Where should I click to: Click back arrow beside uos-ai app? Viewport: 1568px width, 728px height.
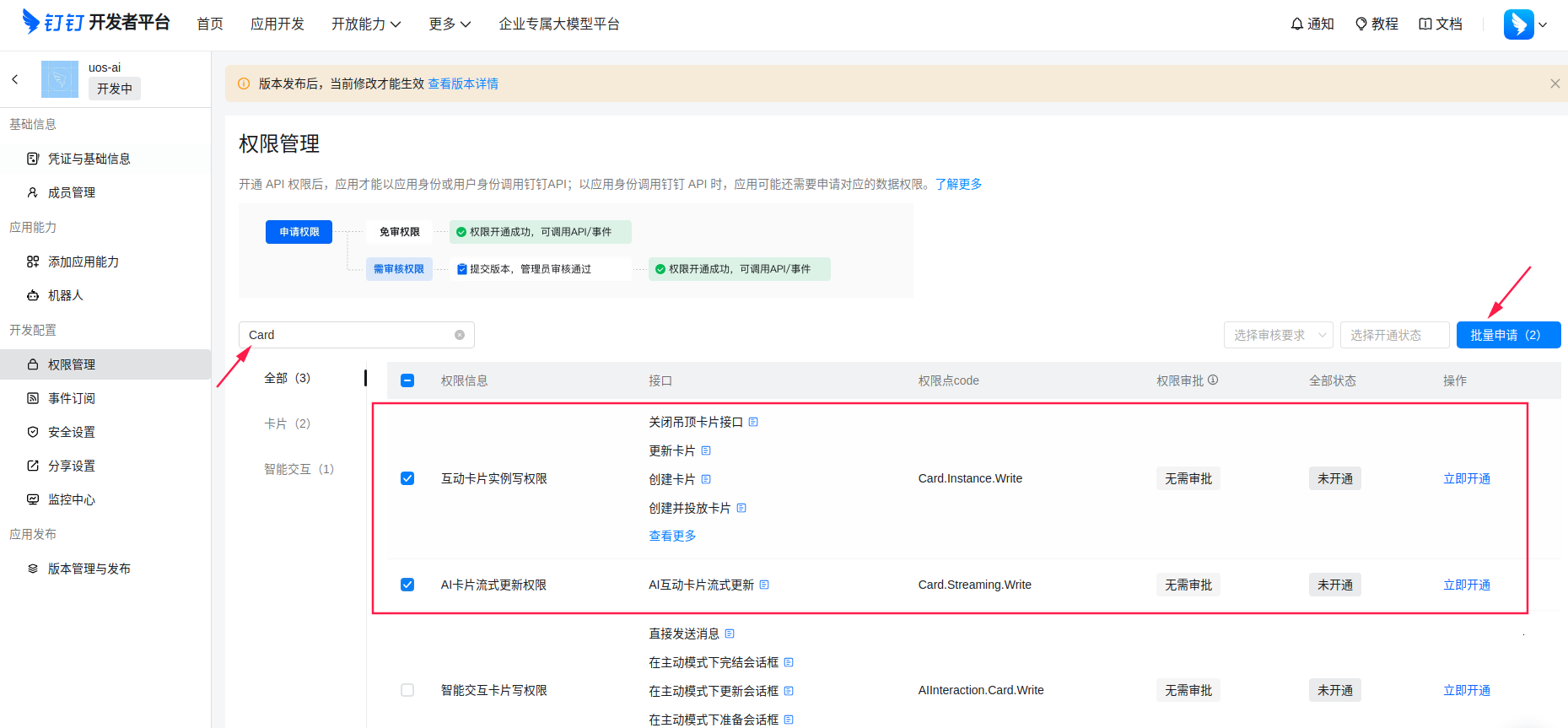tap(15, 79)
